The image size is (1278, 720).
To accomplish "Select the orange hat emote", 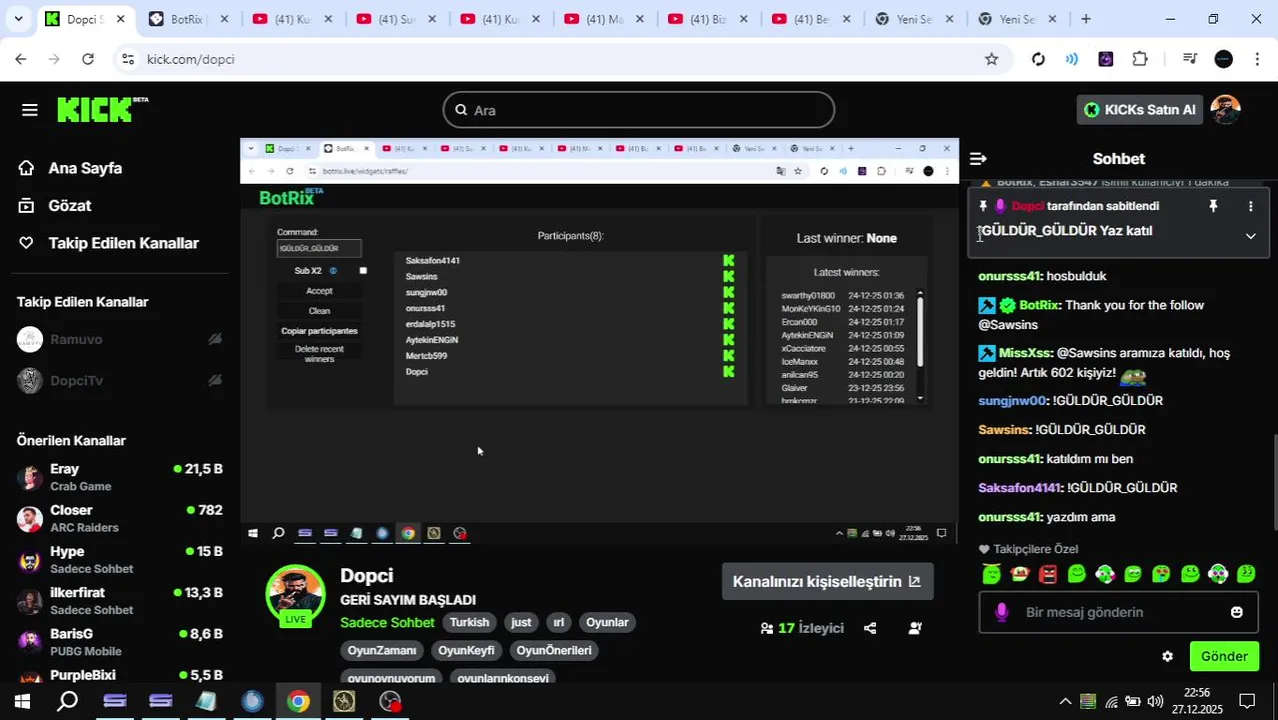I will 1019,574.
